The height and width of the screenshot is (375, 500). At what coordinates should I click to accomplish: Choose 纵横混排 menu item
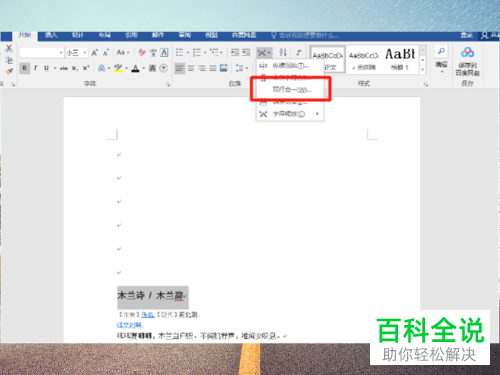tap(290, 65)
